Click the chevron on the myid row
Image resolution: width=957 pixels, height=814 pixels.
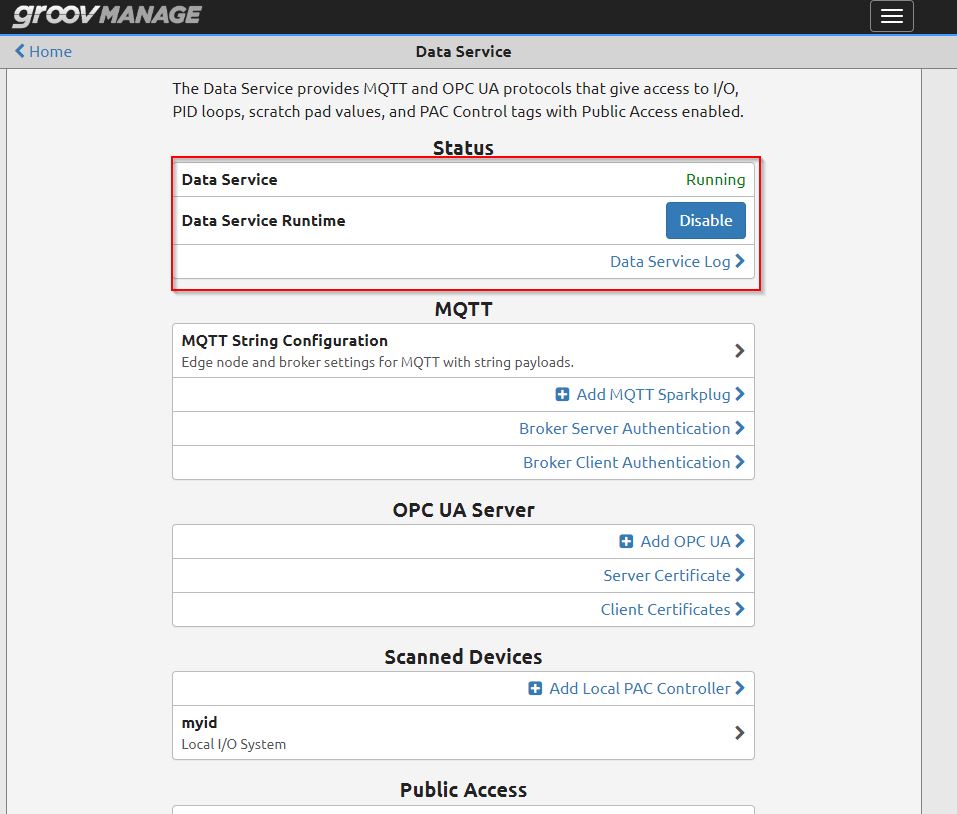pyautogui.click(x=740, y=733)
